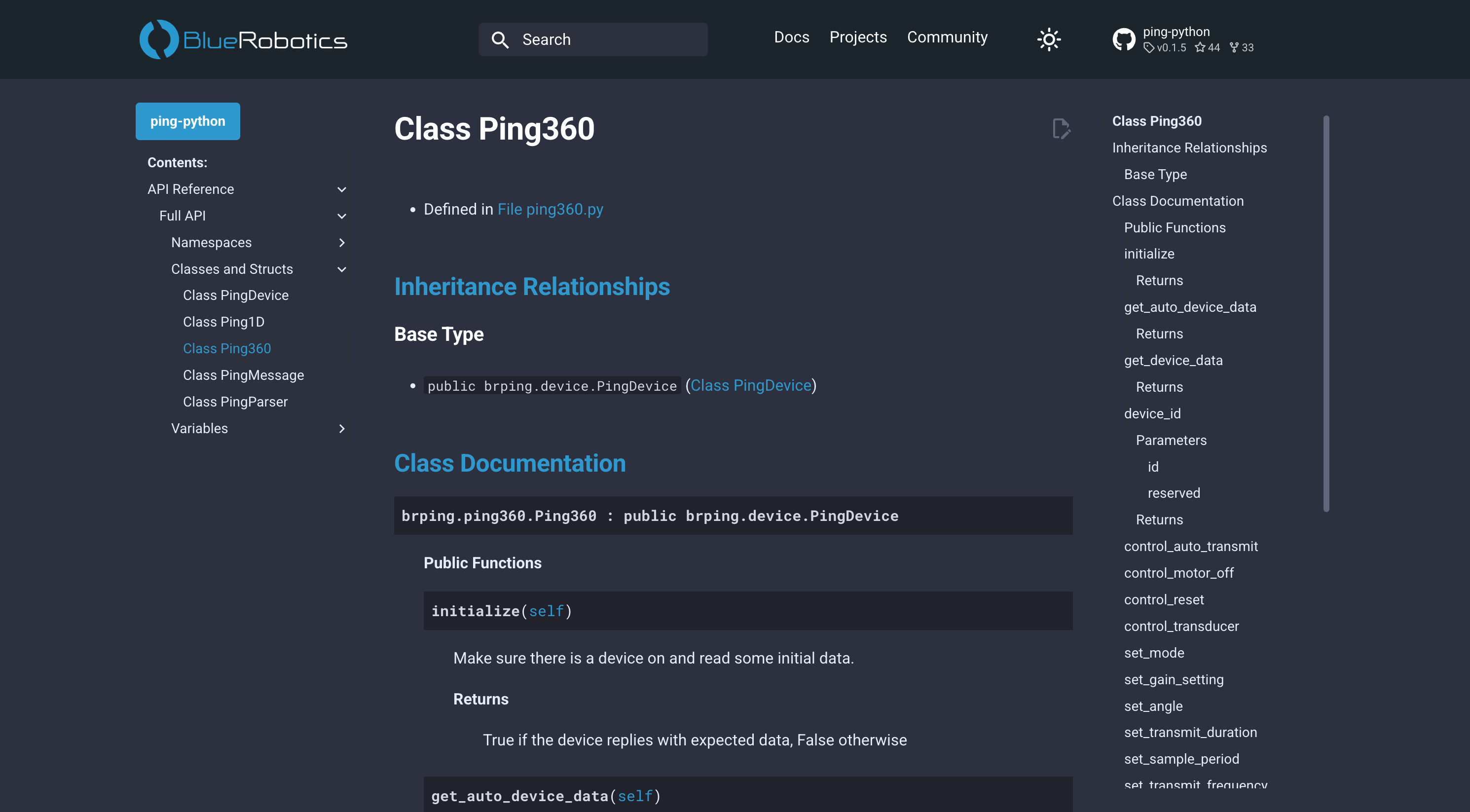The width and height of the screenshot is (1470, 812).
Task: Click the v0.1.5 version tag
Action: pyautogui.click(x=1165, y=47)
